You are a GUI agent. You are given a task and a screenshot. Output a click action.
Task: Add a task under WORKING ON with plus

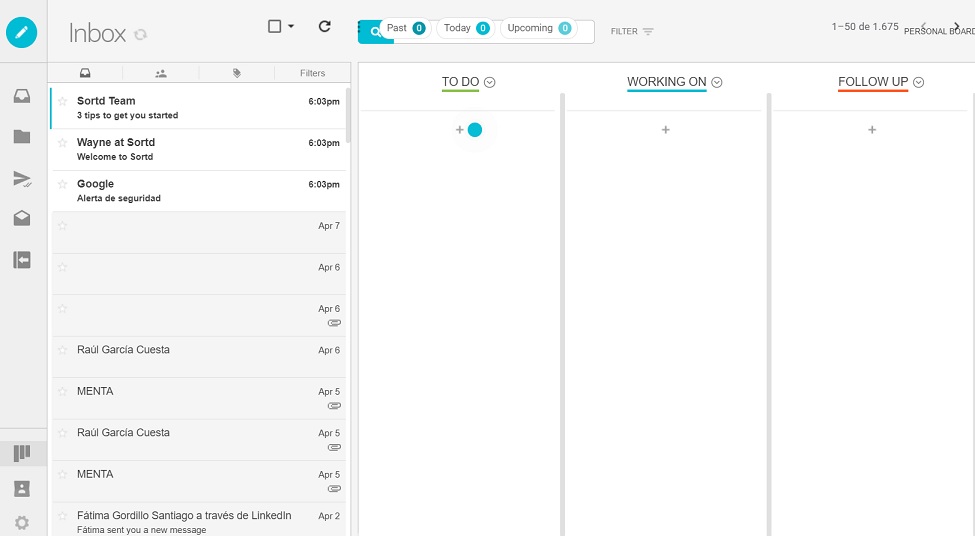tap(665, 130)
